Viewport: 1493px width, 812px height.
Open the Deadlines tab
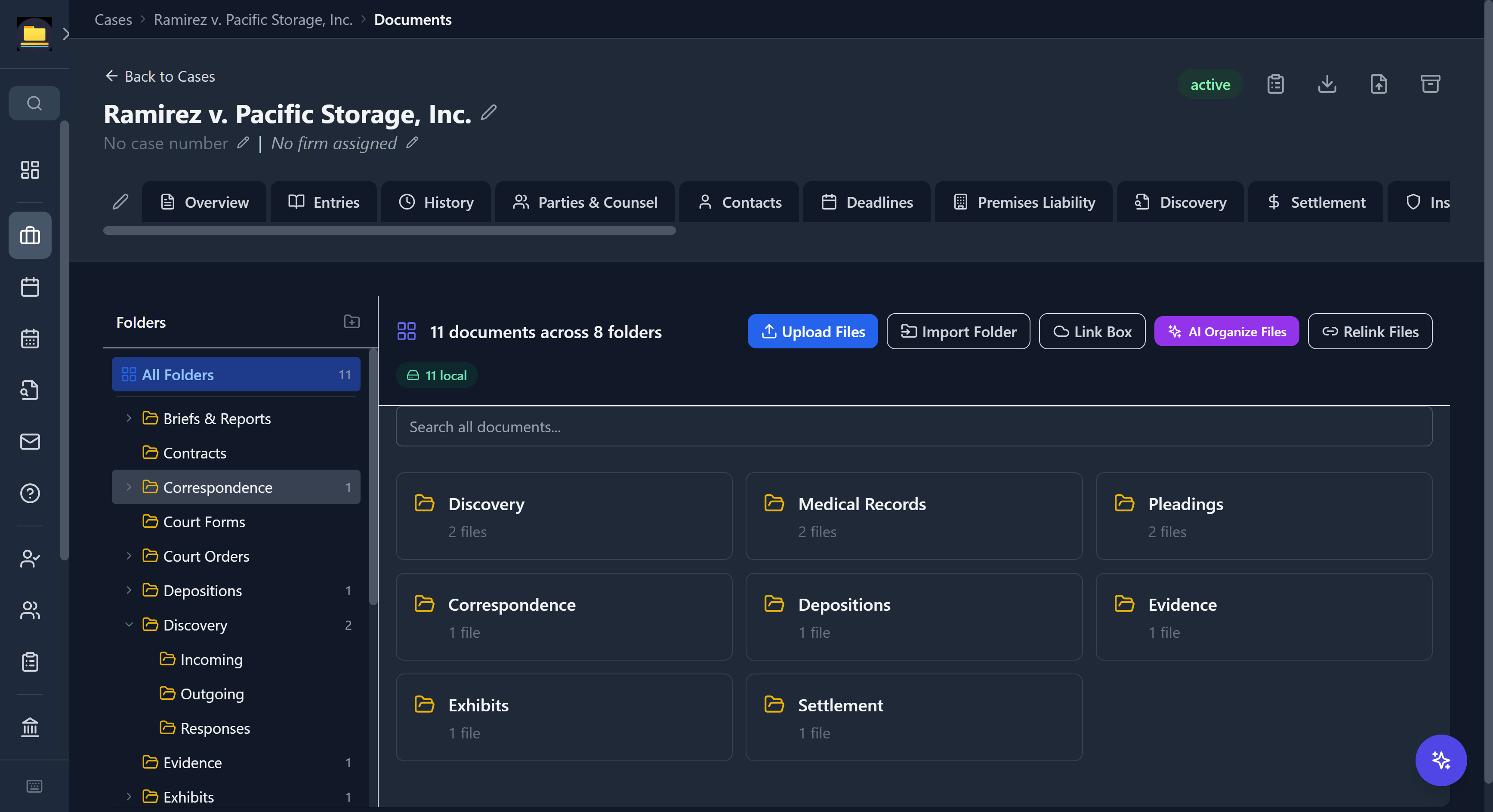tap(867, 202)
